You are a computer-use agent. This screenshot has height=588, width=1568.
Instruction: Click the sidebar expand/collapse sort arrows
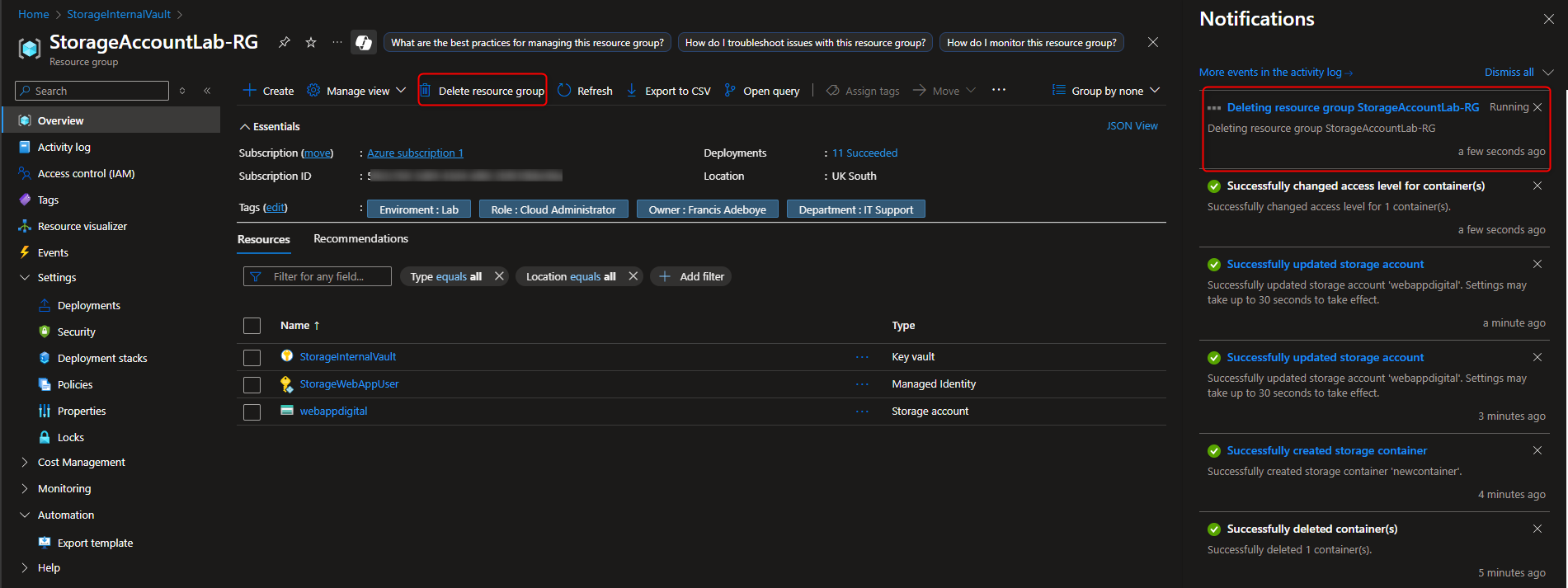(x=182, y=91)
